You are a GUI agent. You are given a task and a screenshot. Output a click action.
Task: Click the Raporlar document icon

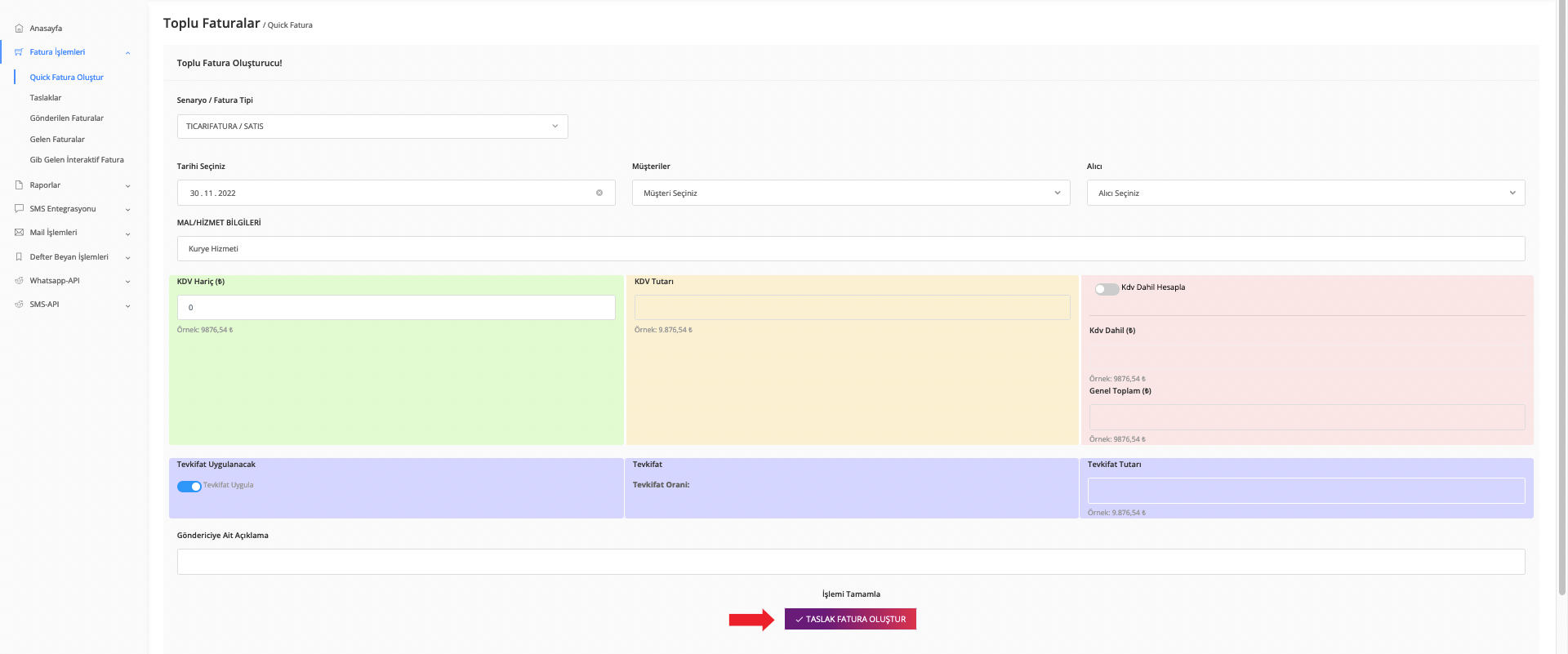point(19,185)
